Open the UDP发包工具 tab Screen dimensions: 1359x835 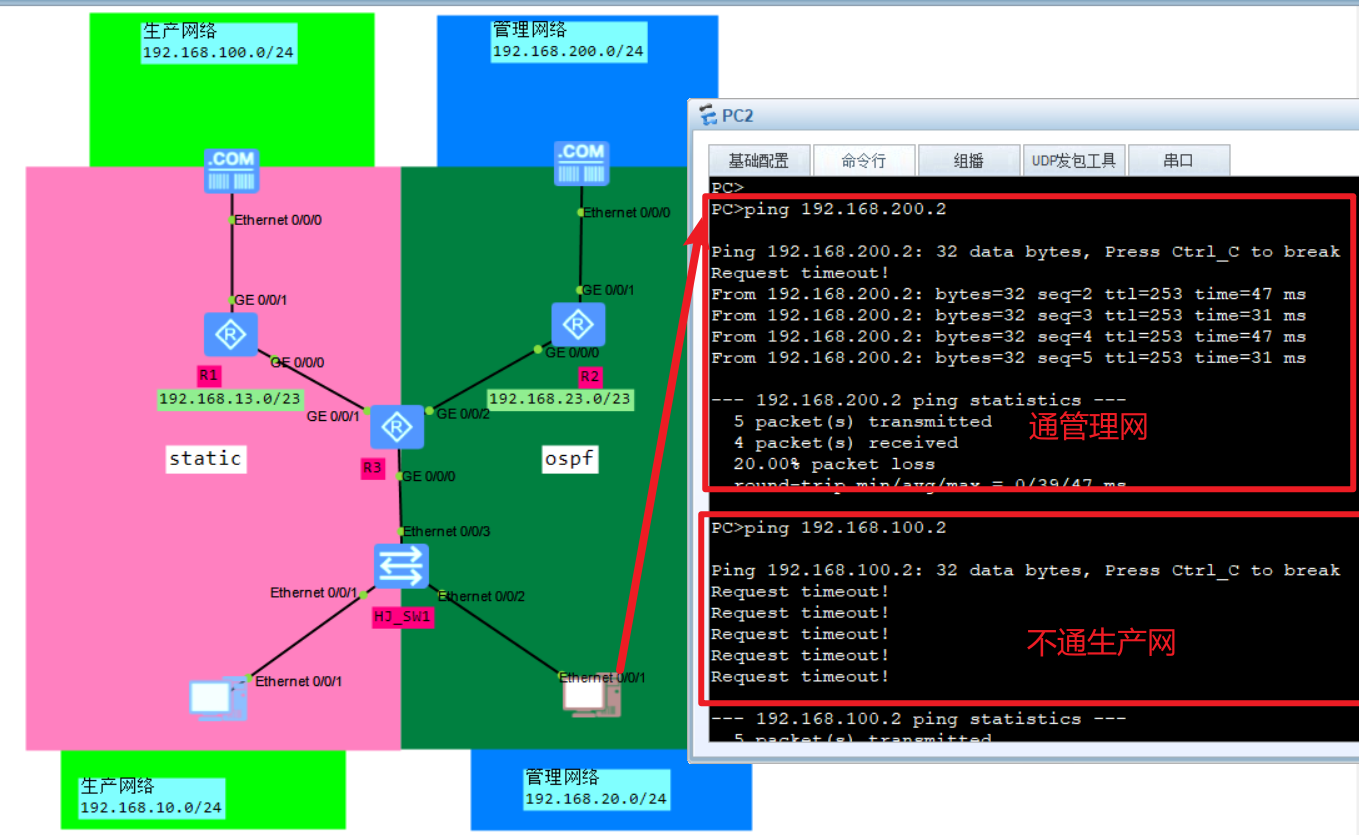tap(1074, 160)
